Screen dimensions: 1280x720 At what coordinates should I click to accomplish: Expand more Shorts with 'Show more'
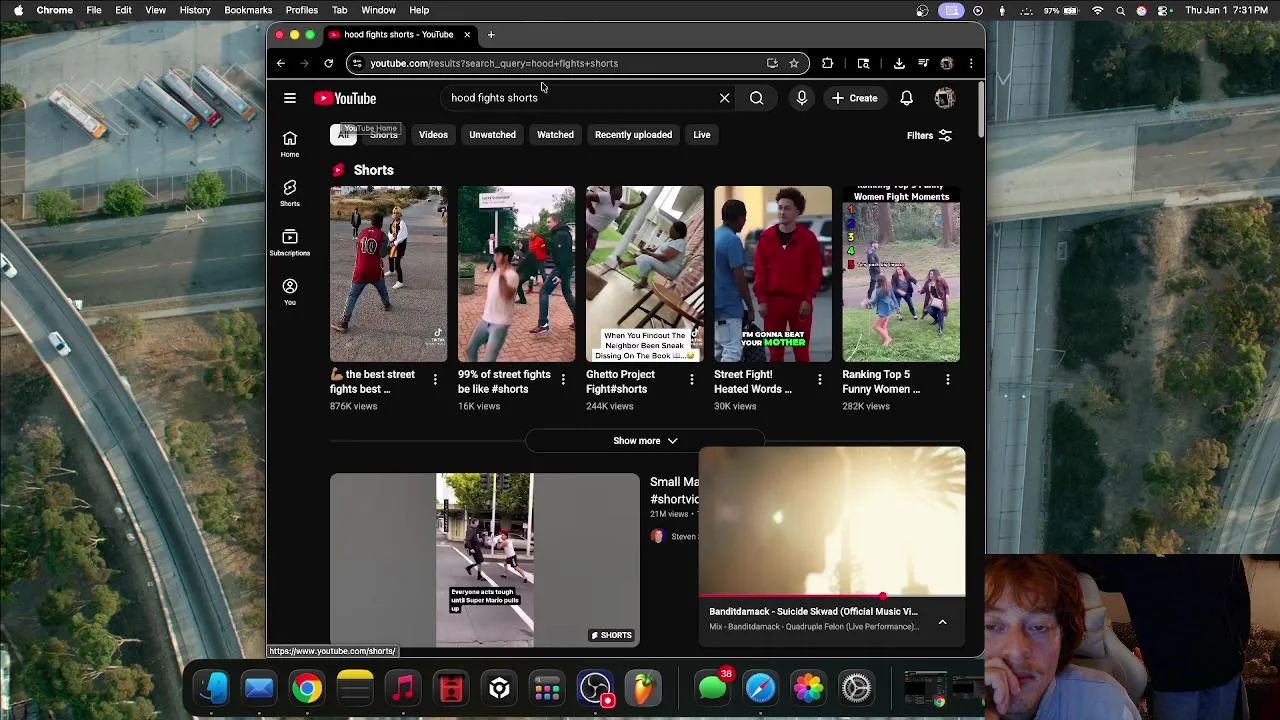645,440
